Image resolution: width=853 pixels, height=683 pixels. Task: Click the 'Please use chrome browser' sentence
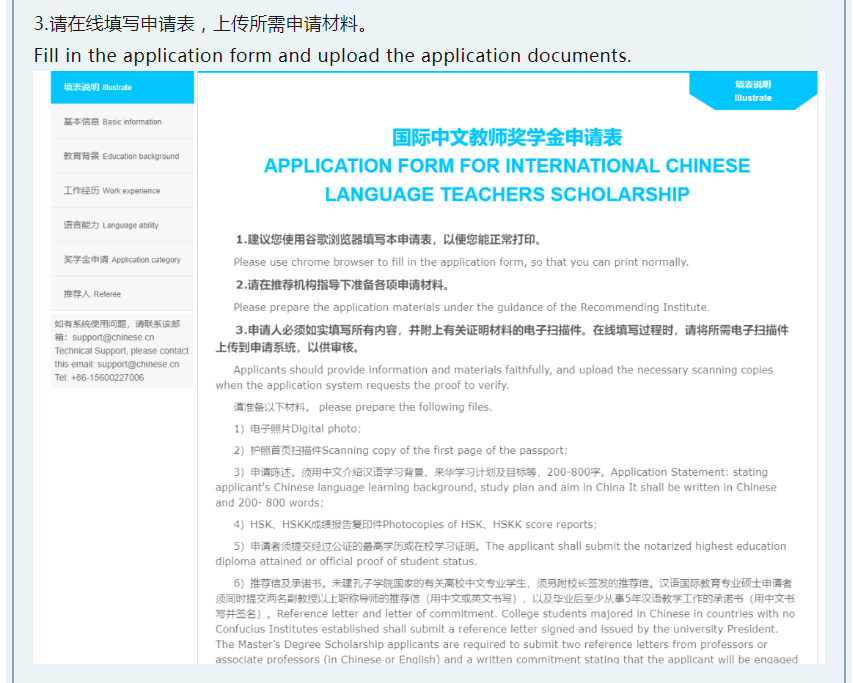[460, 262]
